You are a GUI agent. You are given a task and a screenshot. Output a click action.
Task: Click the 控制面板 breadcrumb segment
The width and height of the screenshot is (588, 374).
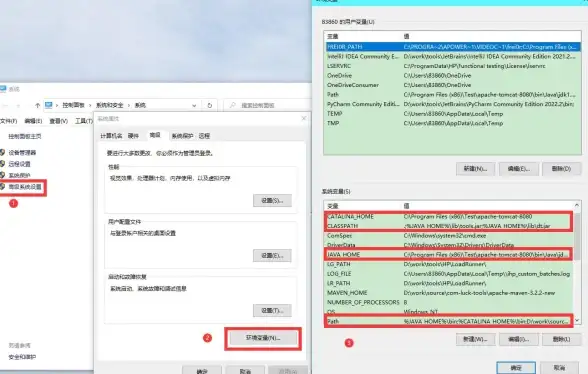pyautogui.click(x=74, y=105)
